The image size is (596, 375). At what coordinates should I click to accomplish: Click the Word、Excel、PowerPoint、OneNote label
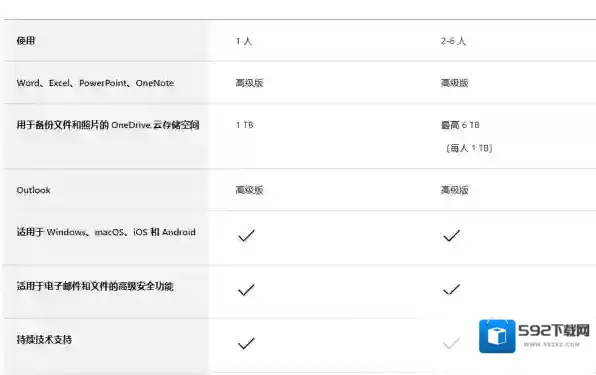point(95,83)
